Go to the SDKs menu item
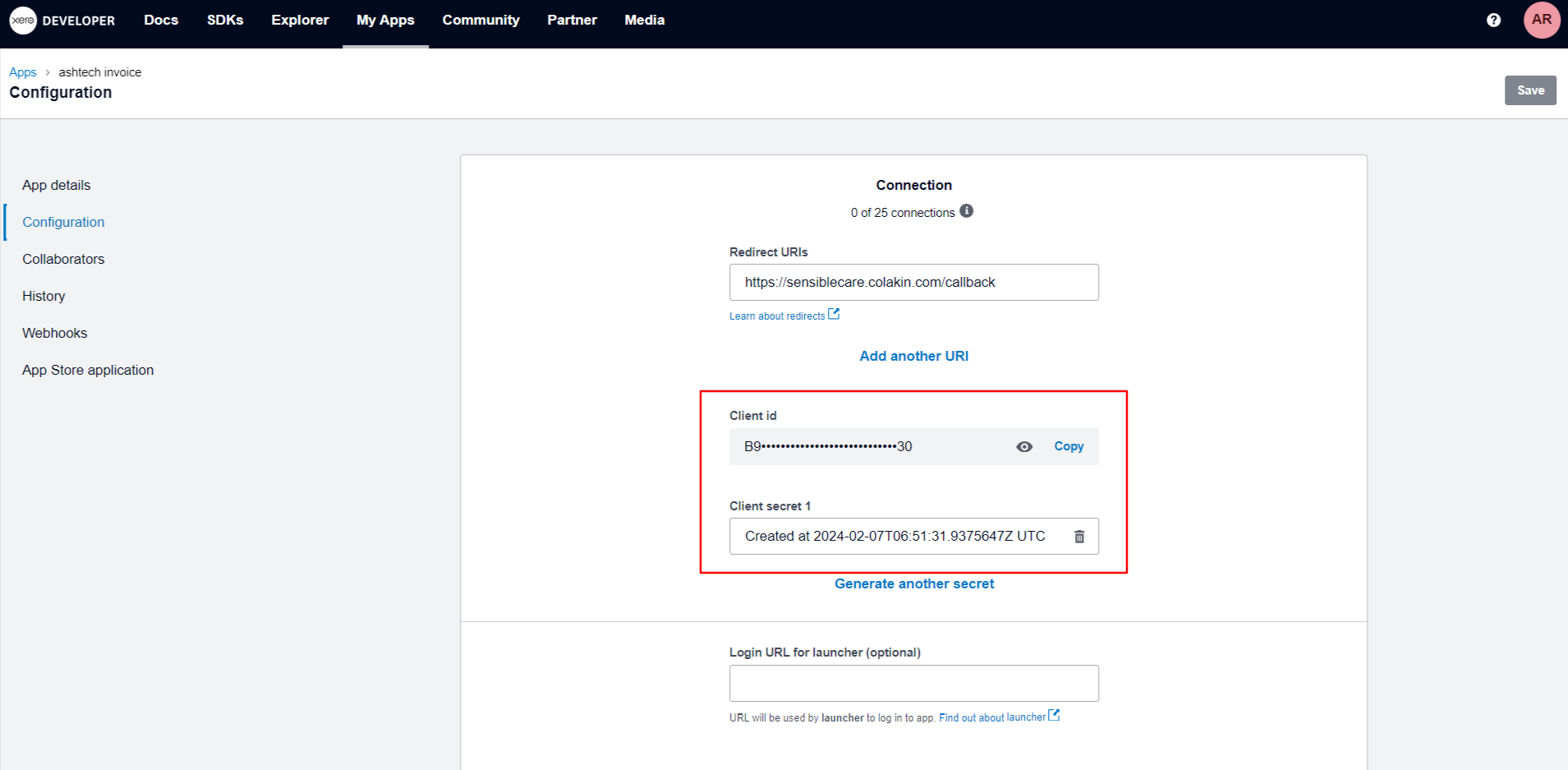The height and width of the screenshot is (770, 1568). 225,21
